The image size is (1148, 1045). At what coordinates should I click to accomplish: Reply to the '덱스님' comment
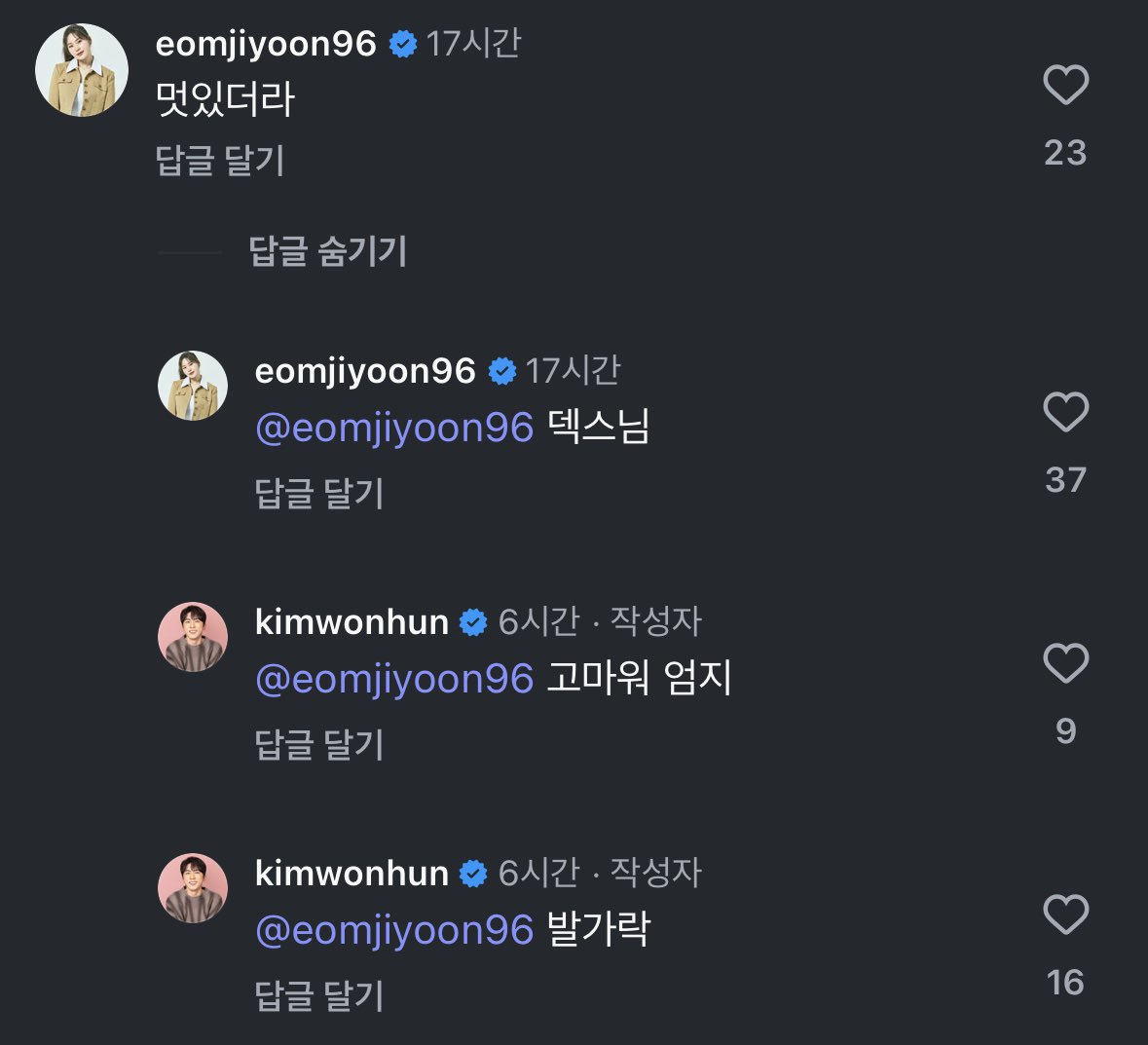(319, 494)
